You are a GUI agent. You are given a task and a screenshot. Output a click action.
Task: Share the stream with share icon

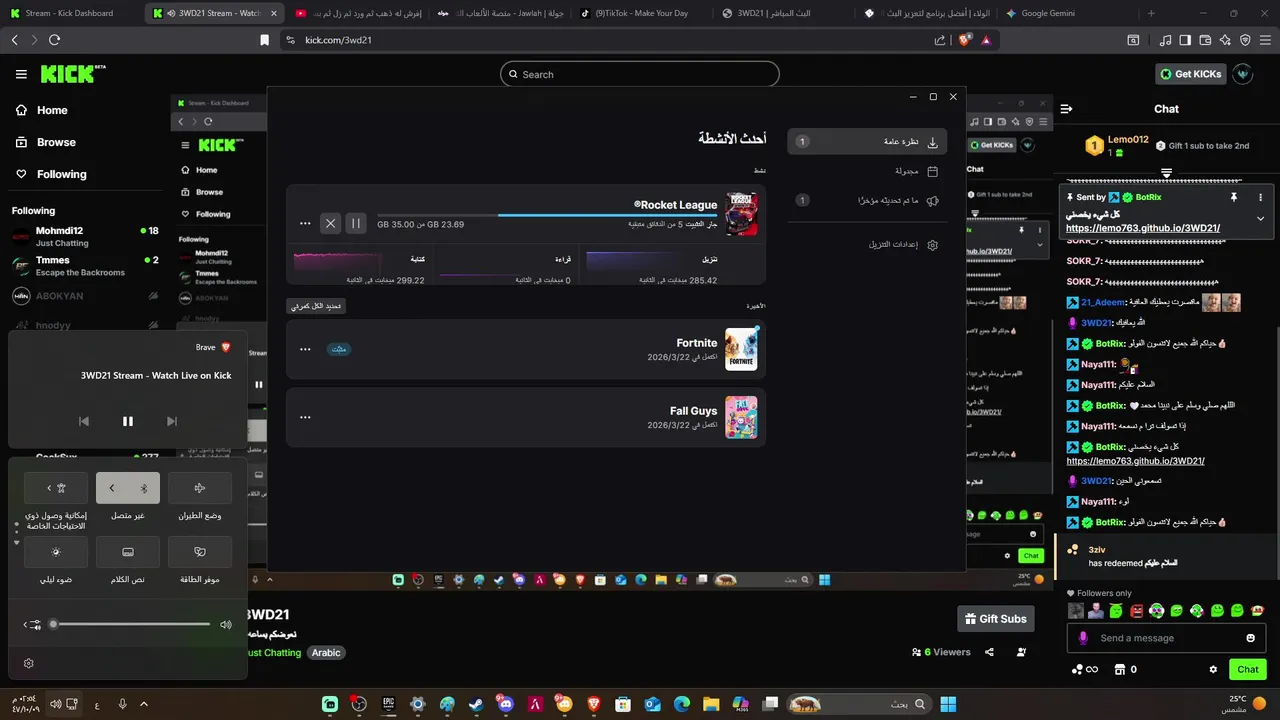point(989,652)
